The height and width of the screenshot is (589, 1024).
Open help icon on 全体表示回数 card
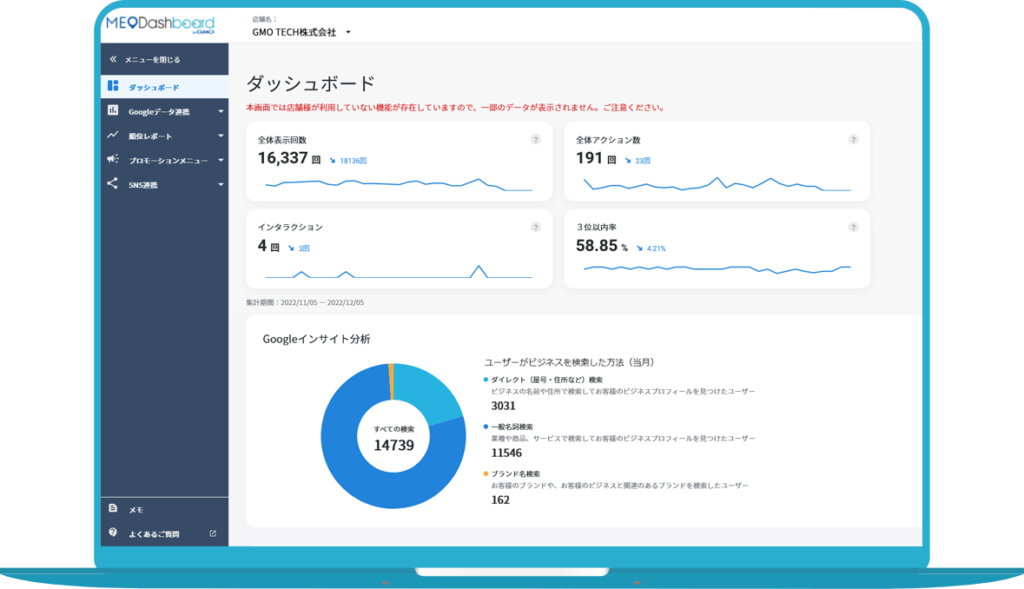(536, 140)
